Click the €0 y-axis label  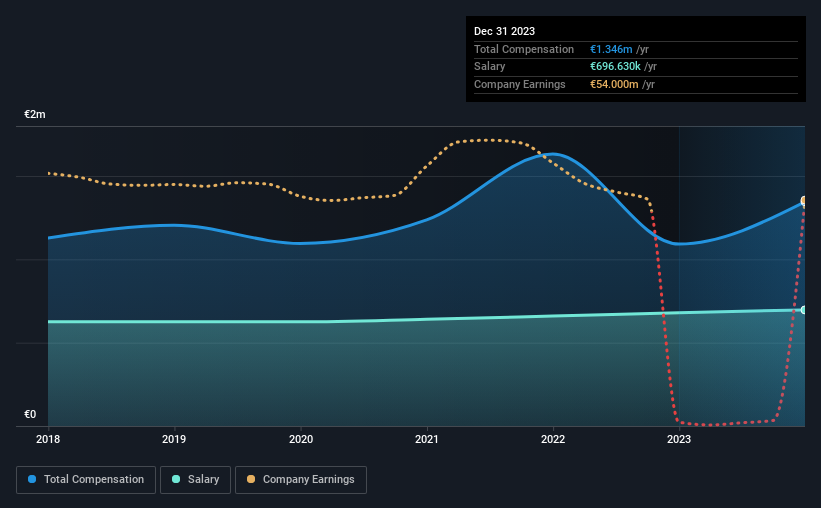30,414
